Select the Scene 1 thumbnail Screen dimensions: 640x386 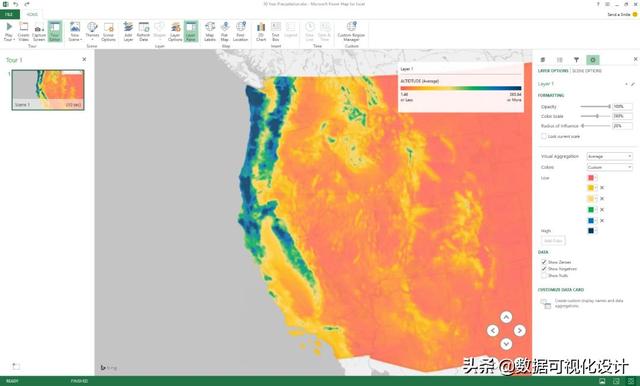coord(48,90)
